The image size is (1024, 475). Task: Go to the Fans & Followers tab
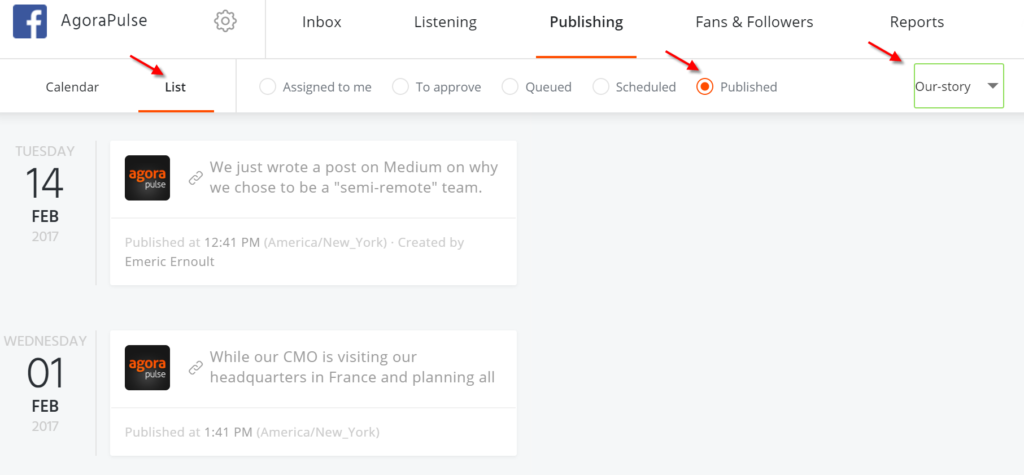coord(754,22)
